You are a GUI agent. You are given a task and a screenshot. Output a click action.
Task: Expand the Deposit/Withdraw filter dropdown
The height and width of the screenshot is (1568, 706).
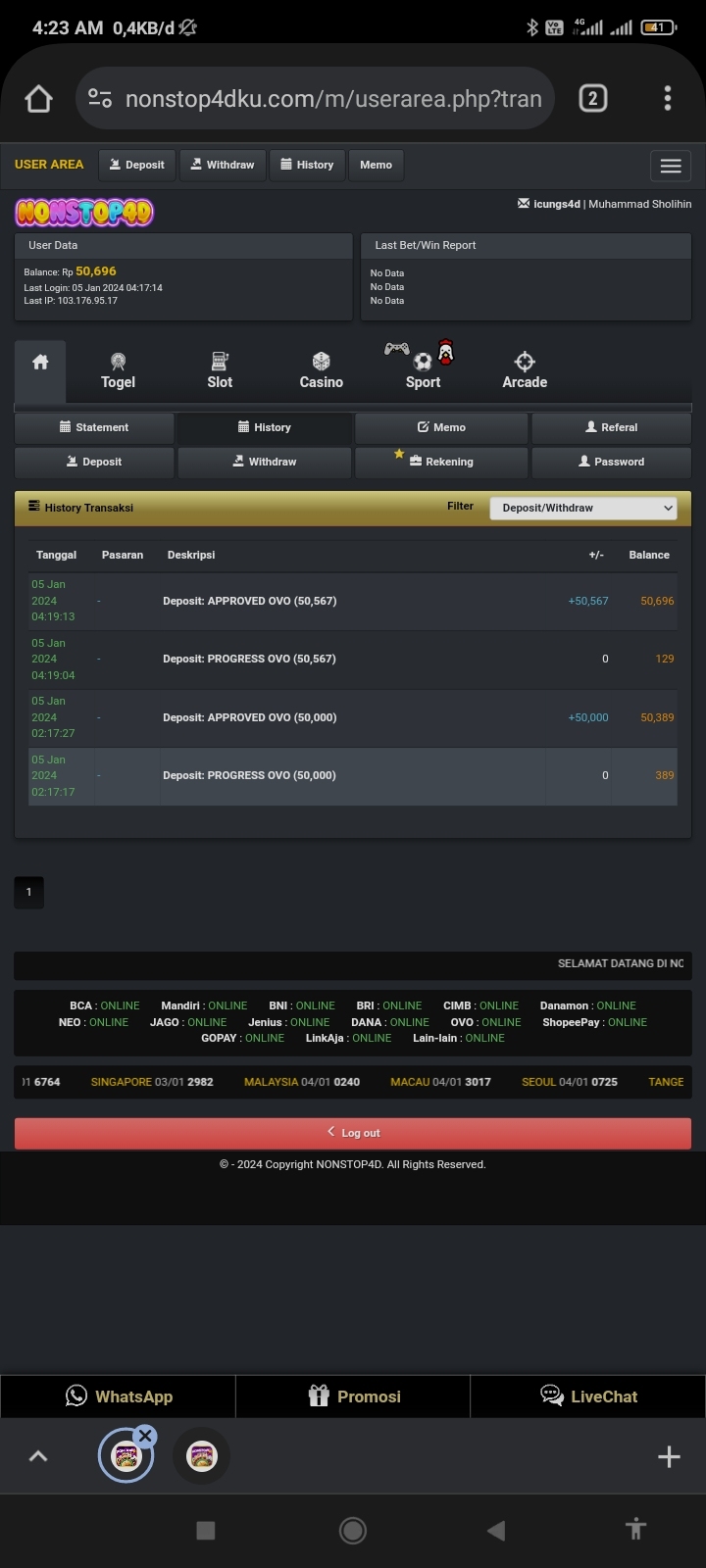[584, 508]
